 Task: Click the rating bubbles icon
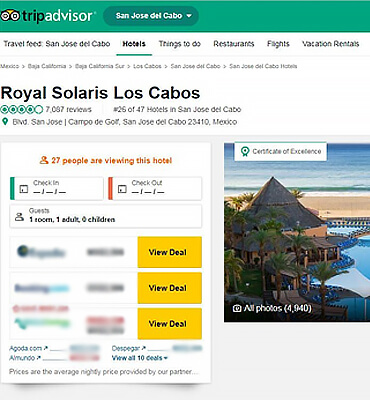(x=22, y=109)
